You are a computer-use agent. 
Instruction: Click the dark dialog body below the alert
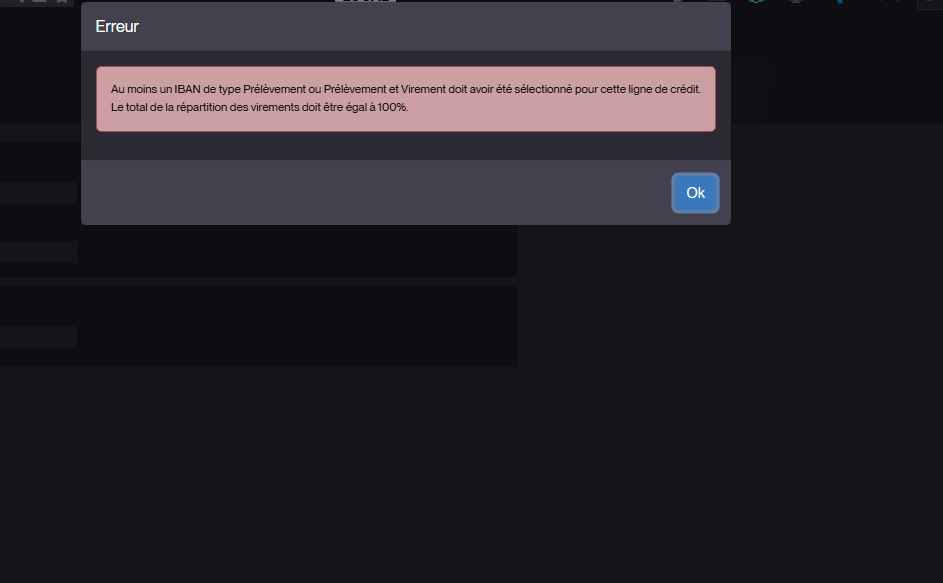tap(406, 146)
